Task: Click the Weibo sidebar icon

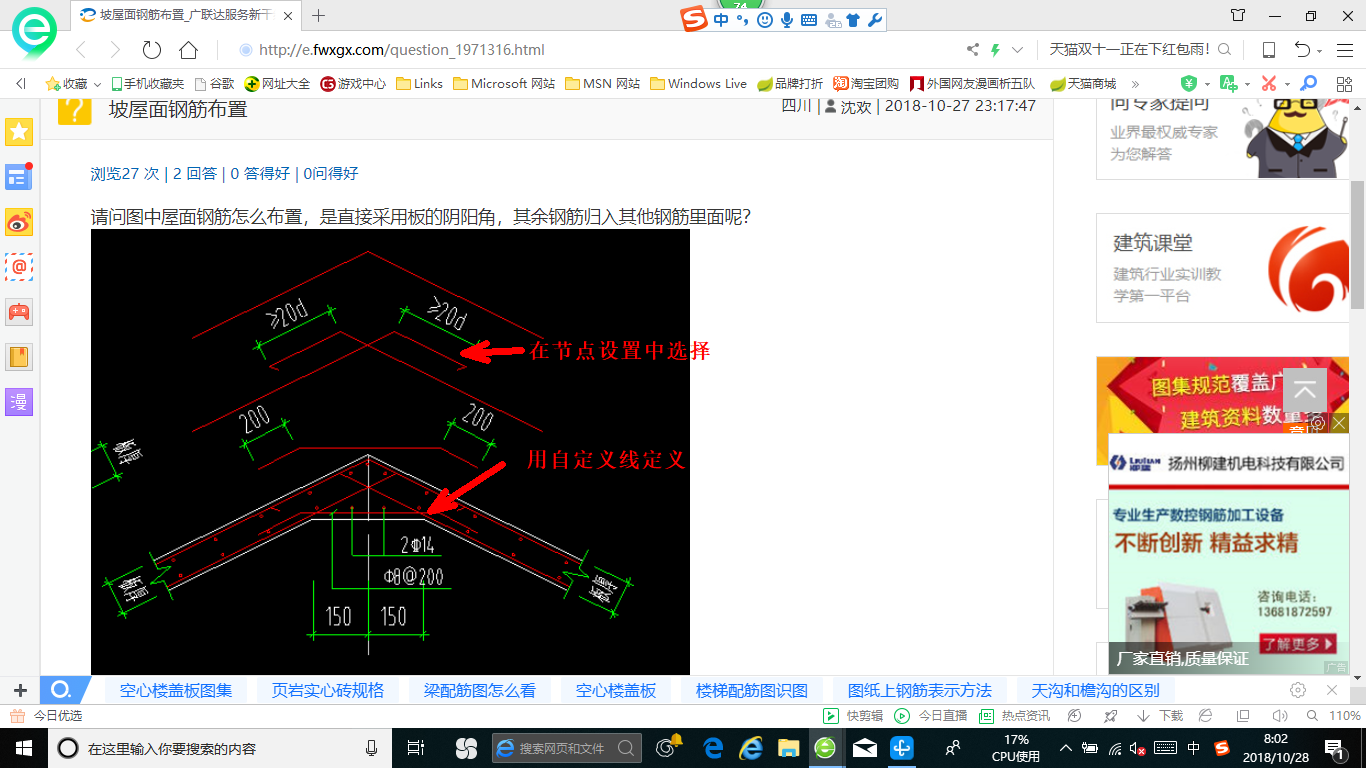Action: pyautogui.click(x=19, y=222)
